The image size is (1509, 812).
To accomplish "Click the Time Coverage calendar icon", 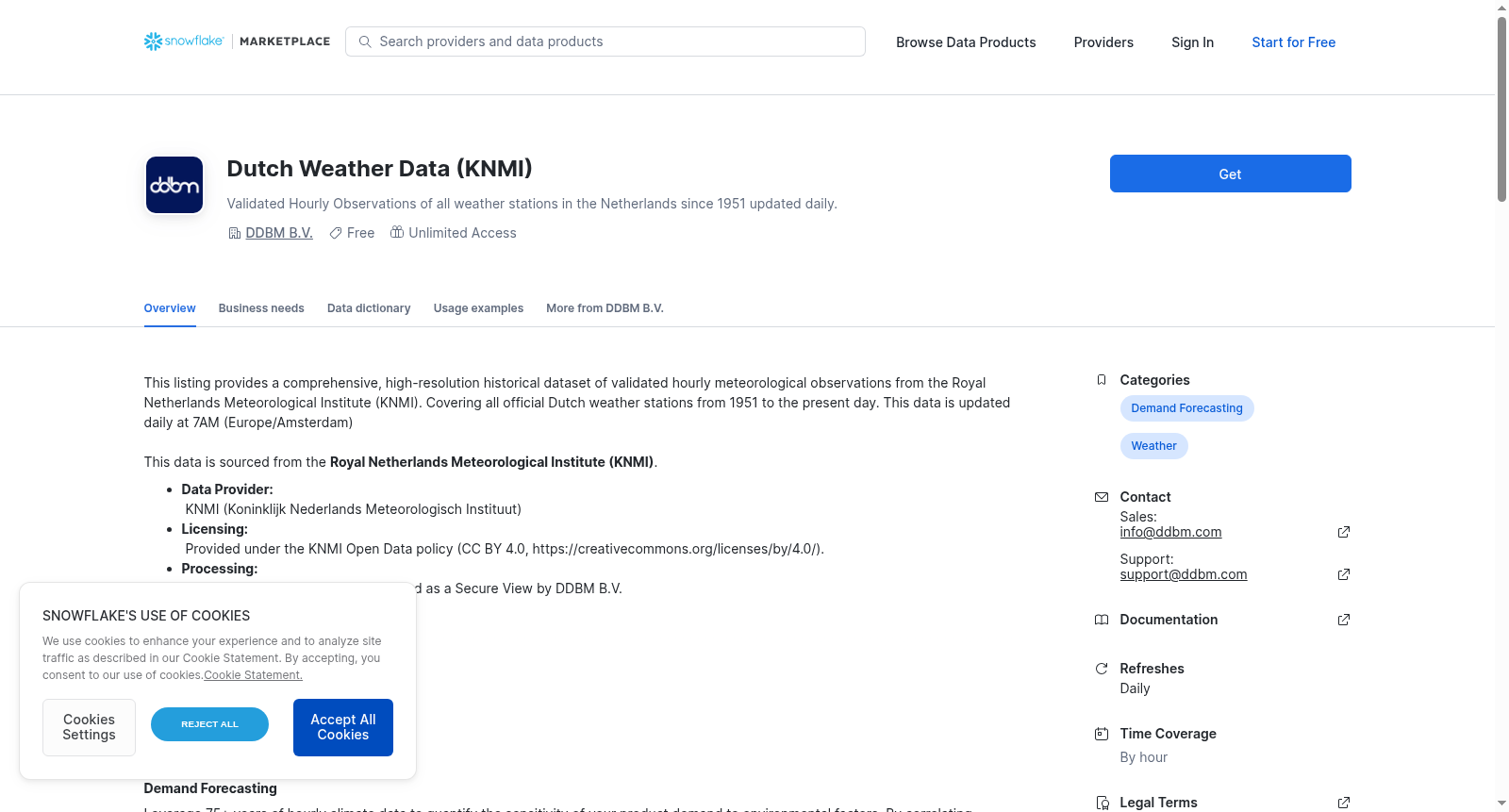I will pyautogui.click(x=1102, y=734).
